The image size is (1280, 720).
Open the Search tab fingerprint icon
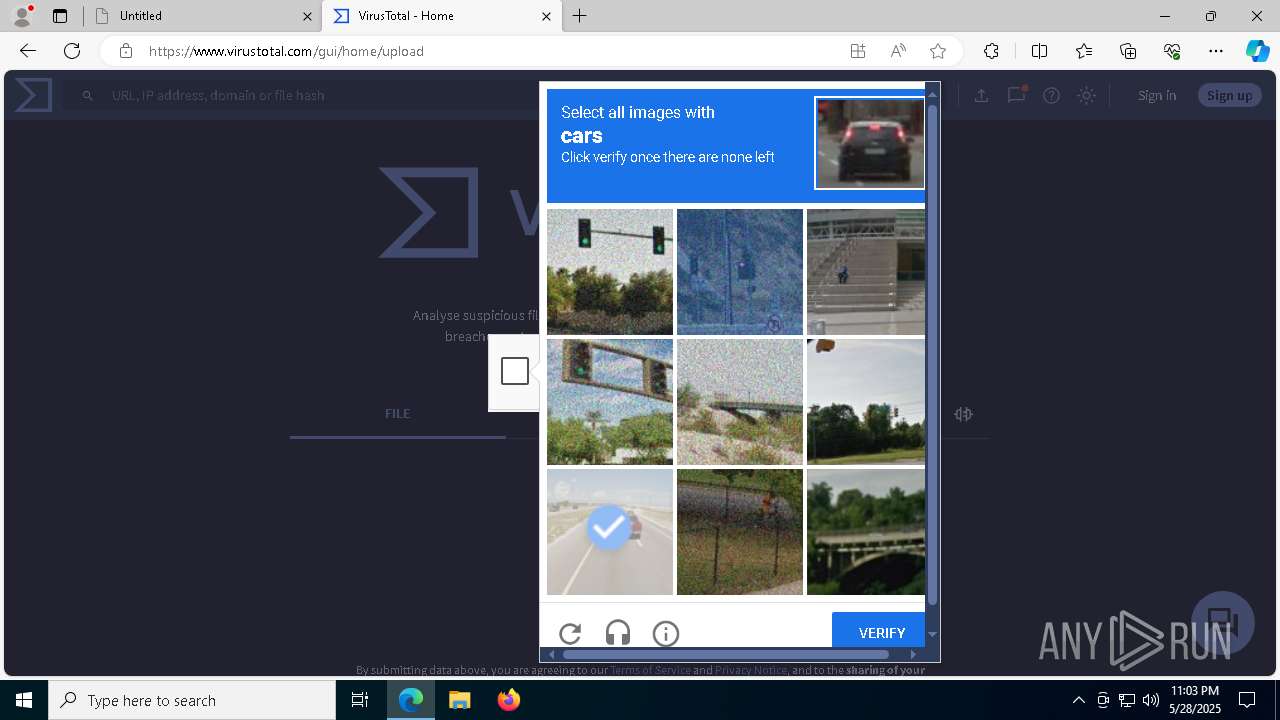pyautogui.click(x=964, y=414)
